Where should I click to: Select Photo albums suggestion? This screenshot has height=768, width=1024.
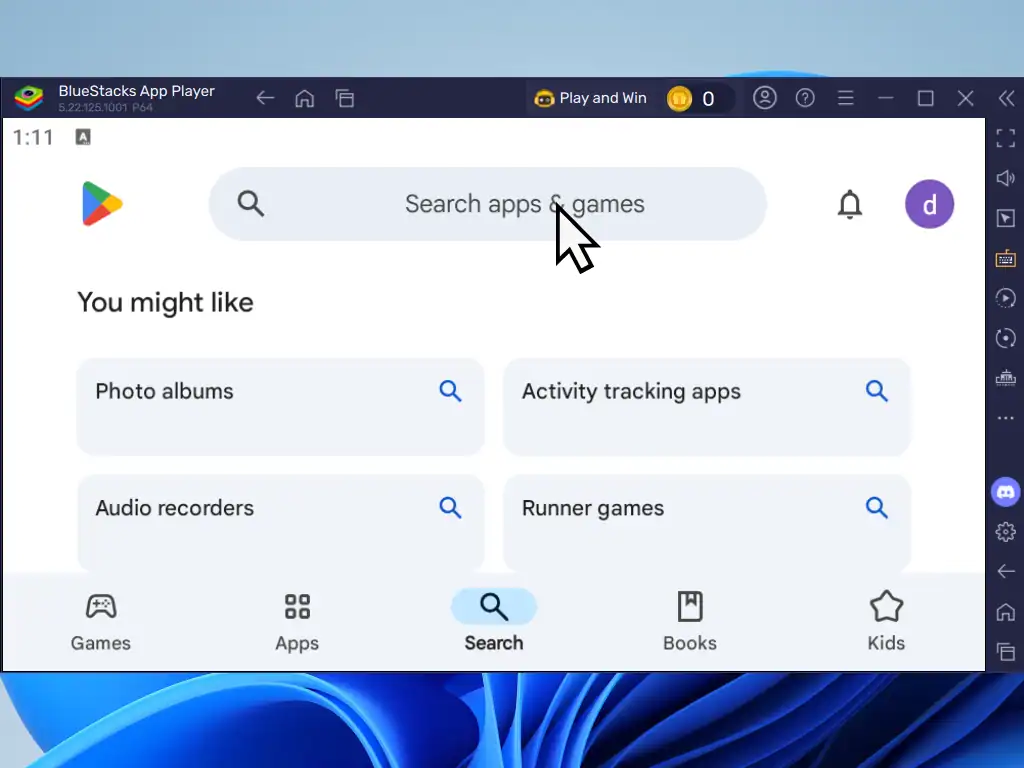tap(280, 405)
